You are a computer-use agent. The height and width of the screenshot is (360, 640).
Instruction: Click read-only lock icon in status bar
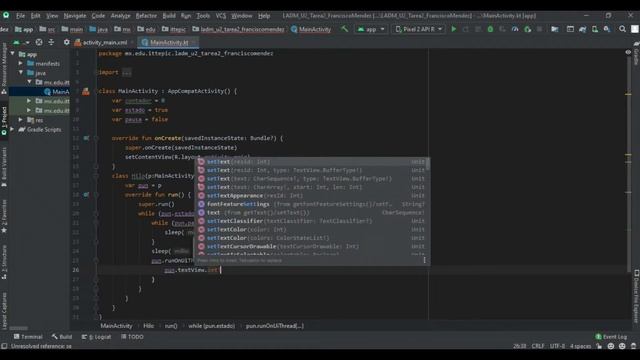599,346
